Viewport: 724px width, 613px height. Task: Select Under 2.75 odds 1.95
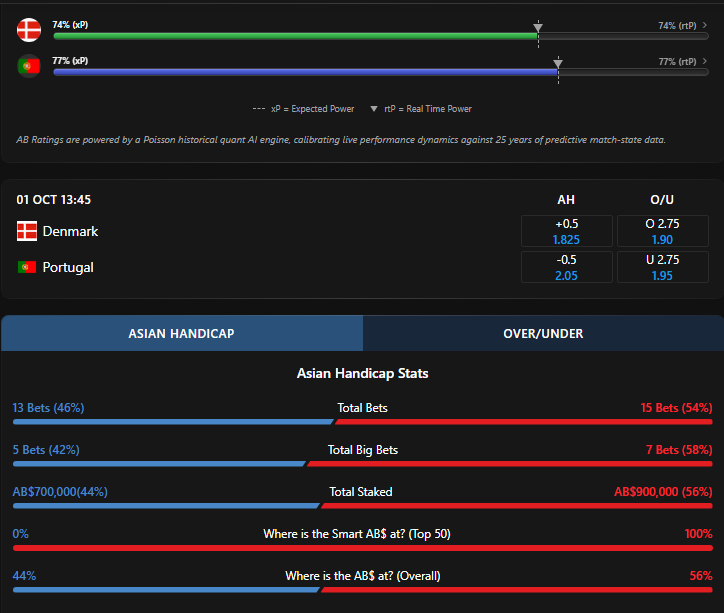click(x=663, y=267)
